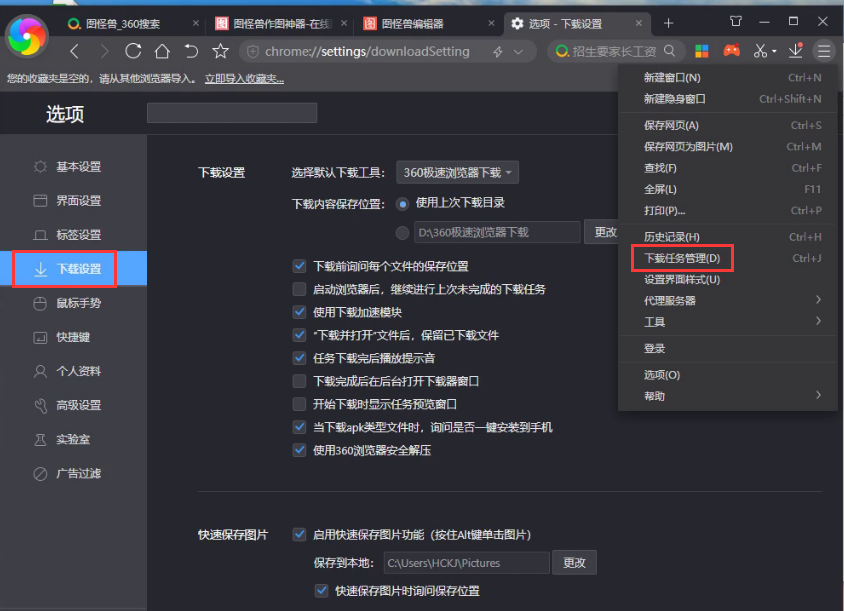Click the options search input box
This screenshot has height=611, width=844.
232,113
